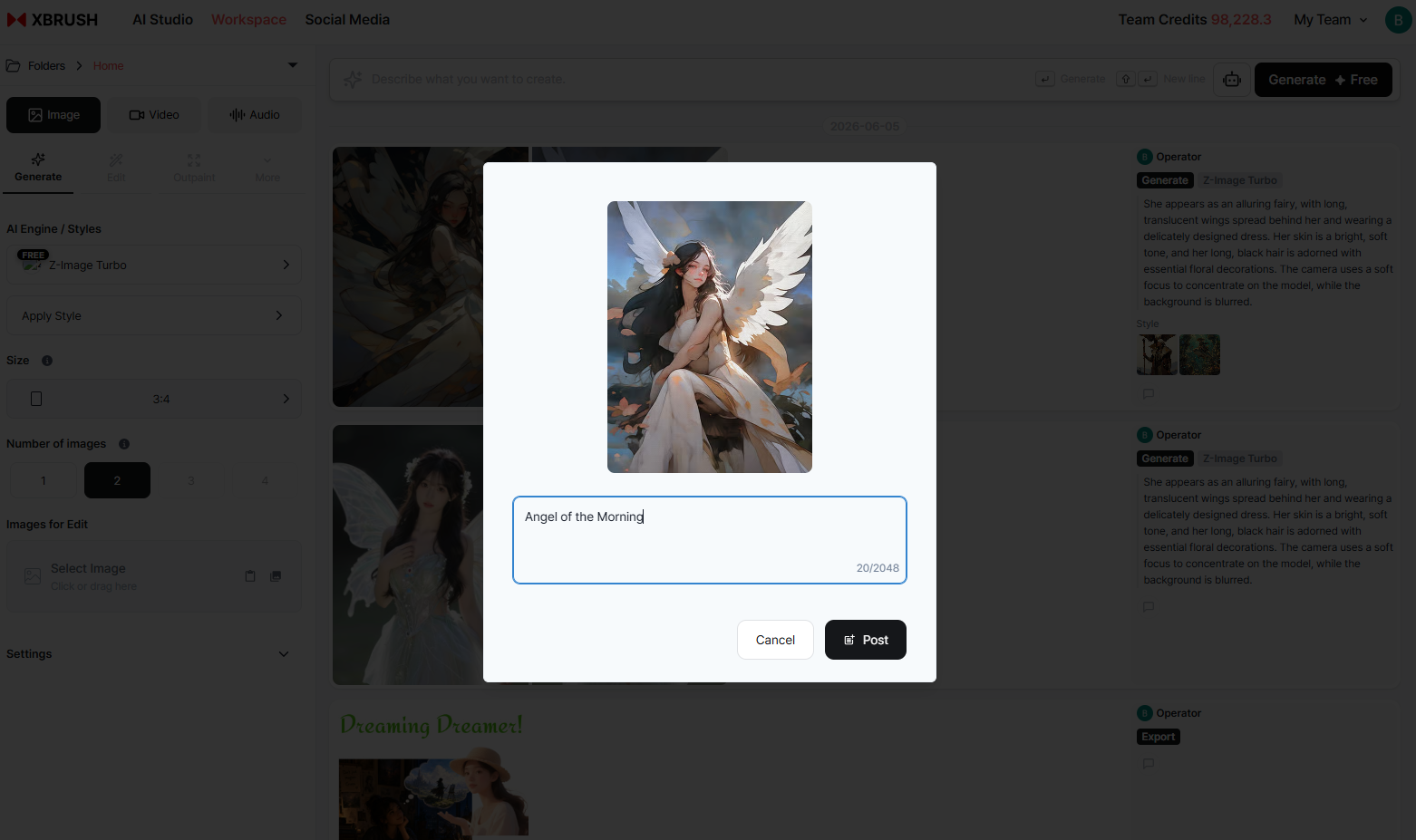Screen dimensions: 1416x840
Task: Open the 3:4 size selector
Action: 154,399
